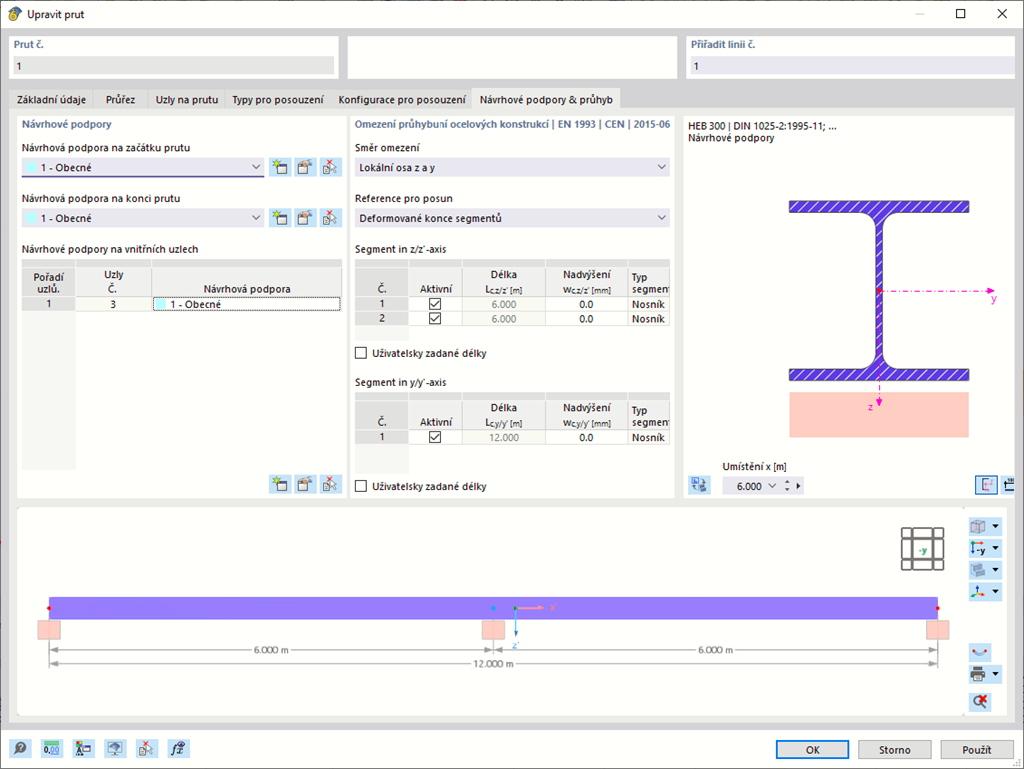Image resolution: width=1024 pixels, height=769 pixels.
Task: Create new design support for member start
Action: click(x=280, y=167)
